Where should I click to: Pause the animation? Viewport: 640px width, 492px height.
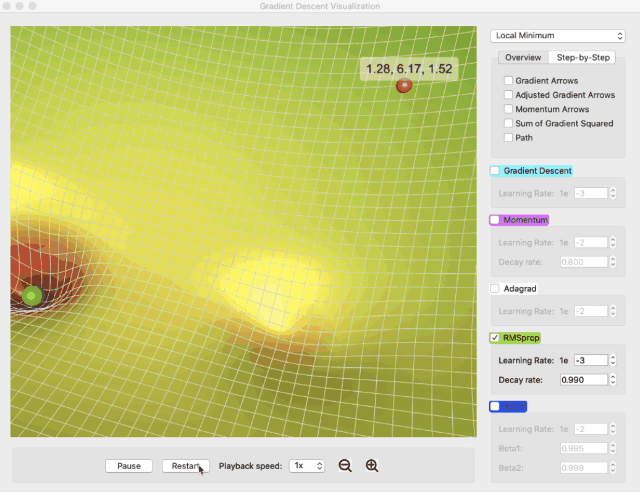129,466
